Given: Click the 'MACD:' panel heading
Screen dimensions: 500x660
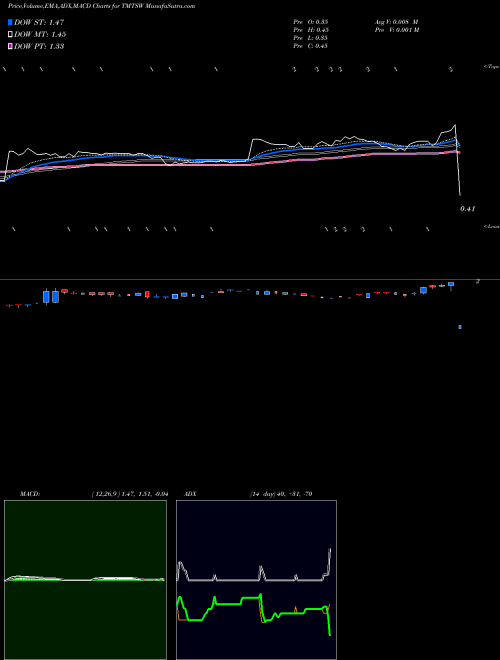Looking at the screenshot, I should click(30, 494).
